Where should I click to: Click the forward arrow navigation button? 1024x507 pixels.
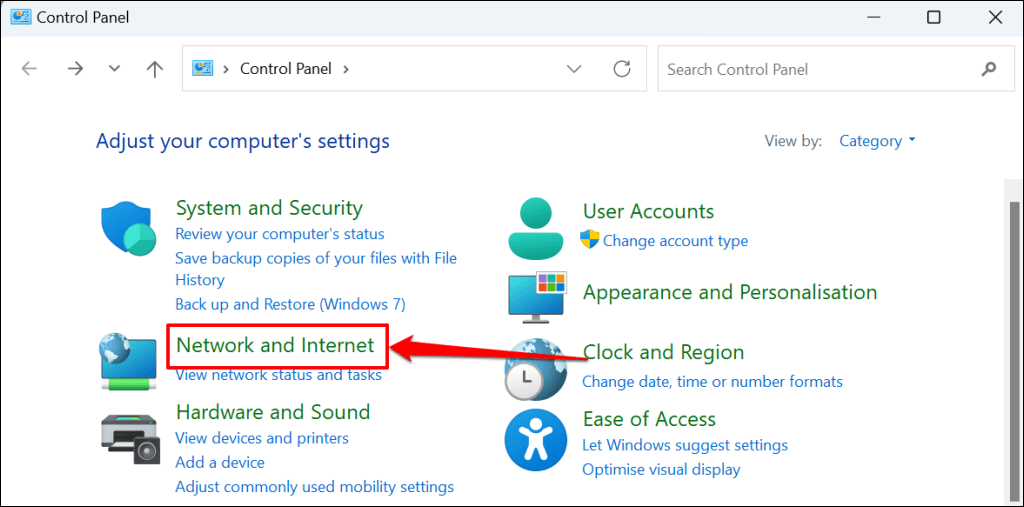click(x=76, y=69)
